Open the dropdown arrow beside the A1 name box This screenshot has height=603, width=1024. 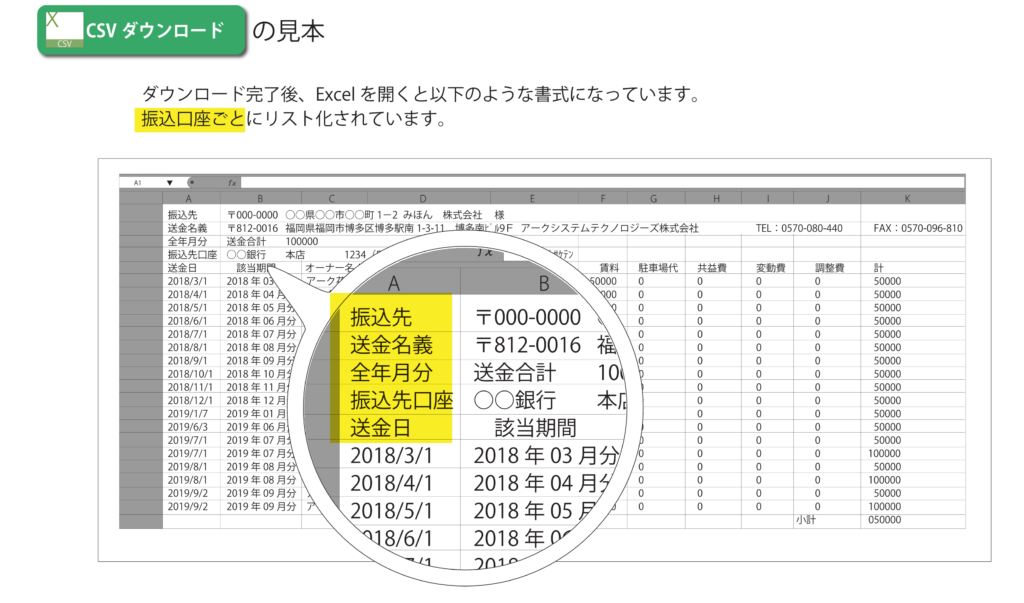pyautogui.click(x=169, y=183)
